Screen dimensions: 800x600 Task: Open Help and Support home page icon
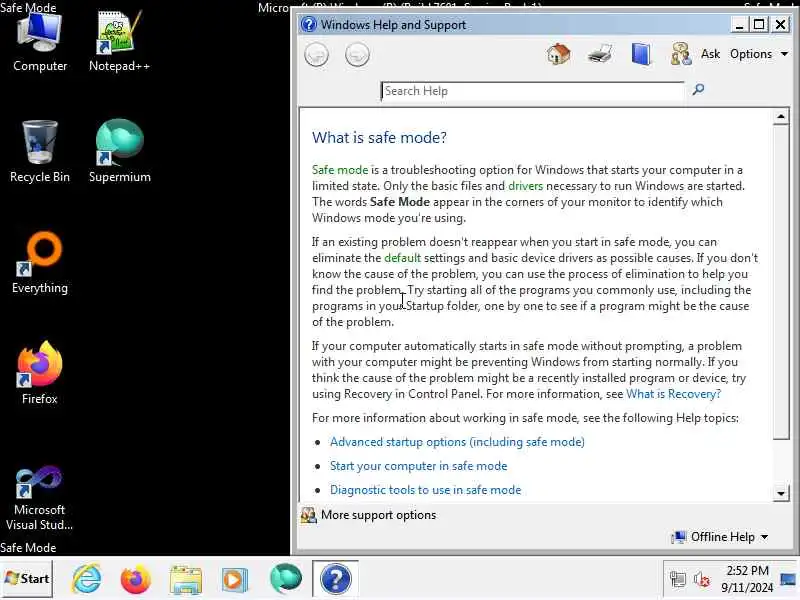tap(558, 54)
